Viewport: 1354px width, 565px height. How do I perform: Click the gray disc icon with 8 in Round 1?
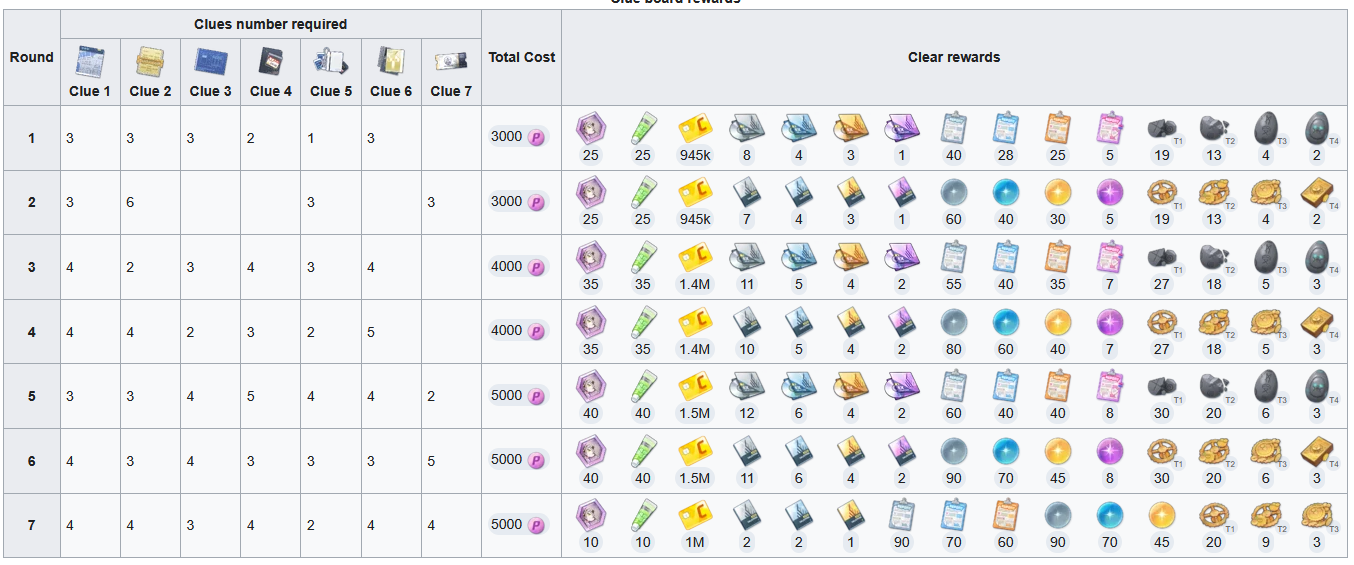pyautogui.click(x=746, y=128)
